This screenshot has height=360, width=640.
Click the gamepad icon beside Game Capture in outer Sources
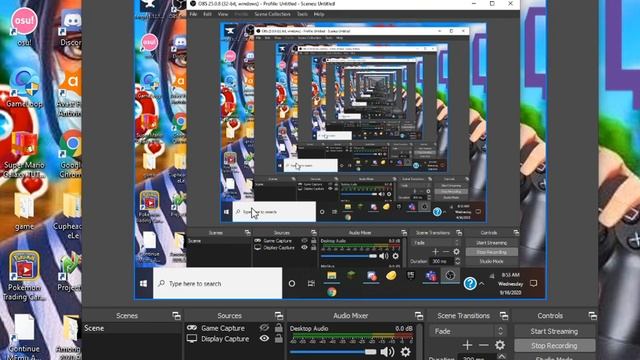(192, 328)
